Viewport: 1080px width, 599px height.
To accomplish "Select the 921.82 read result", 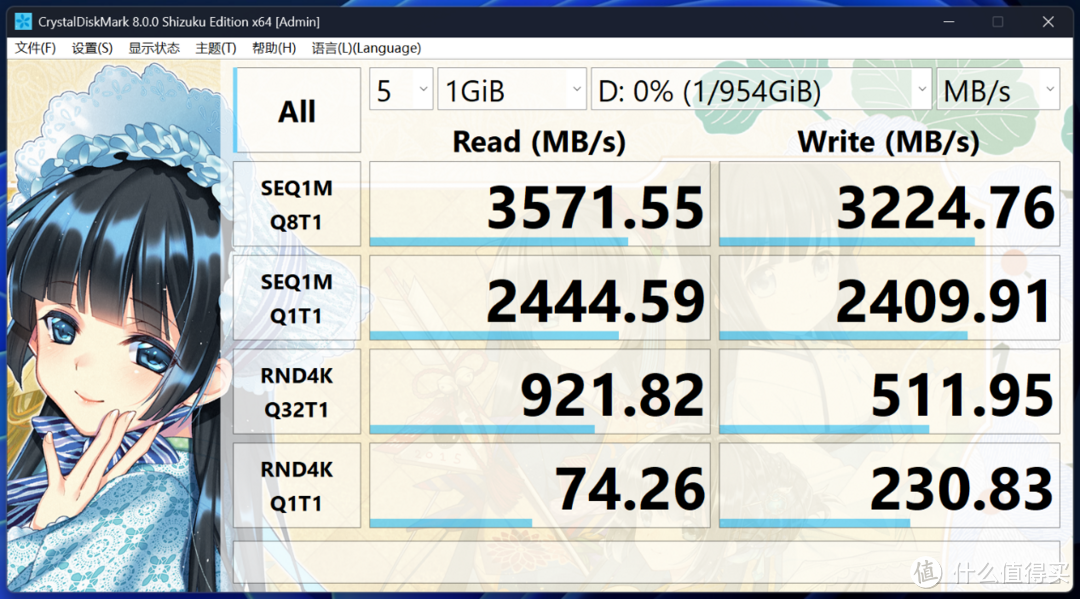I will point(539,392).
